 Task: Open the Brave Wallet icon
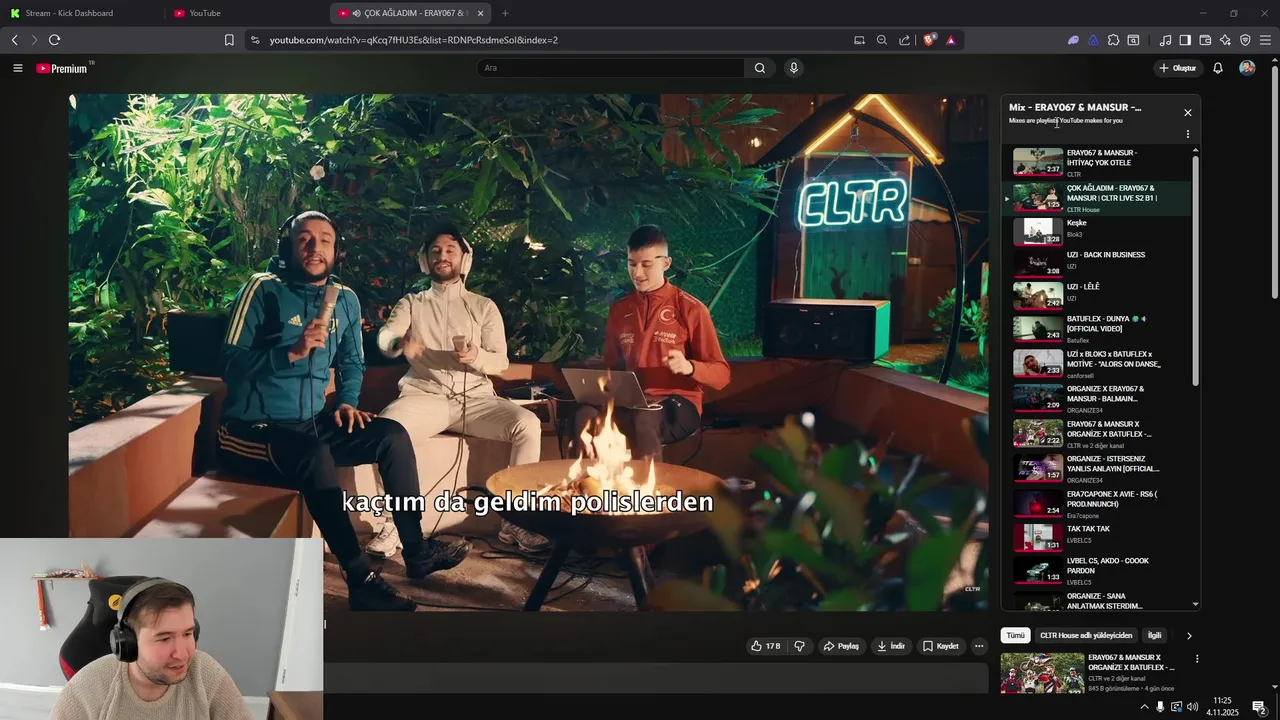(1205, 40)
